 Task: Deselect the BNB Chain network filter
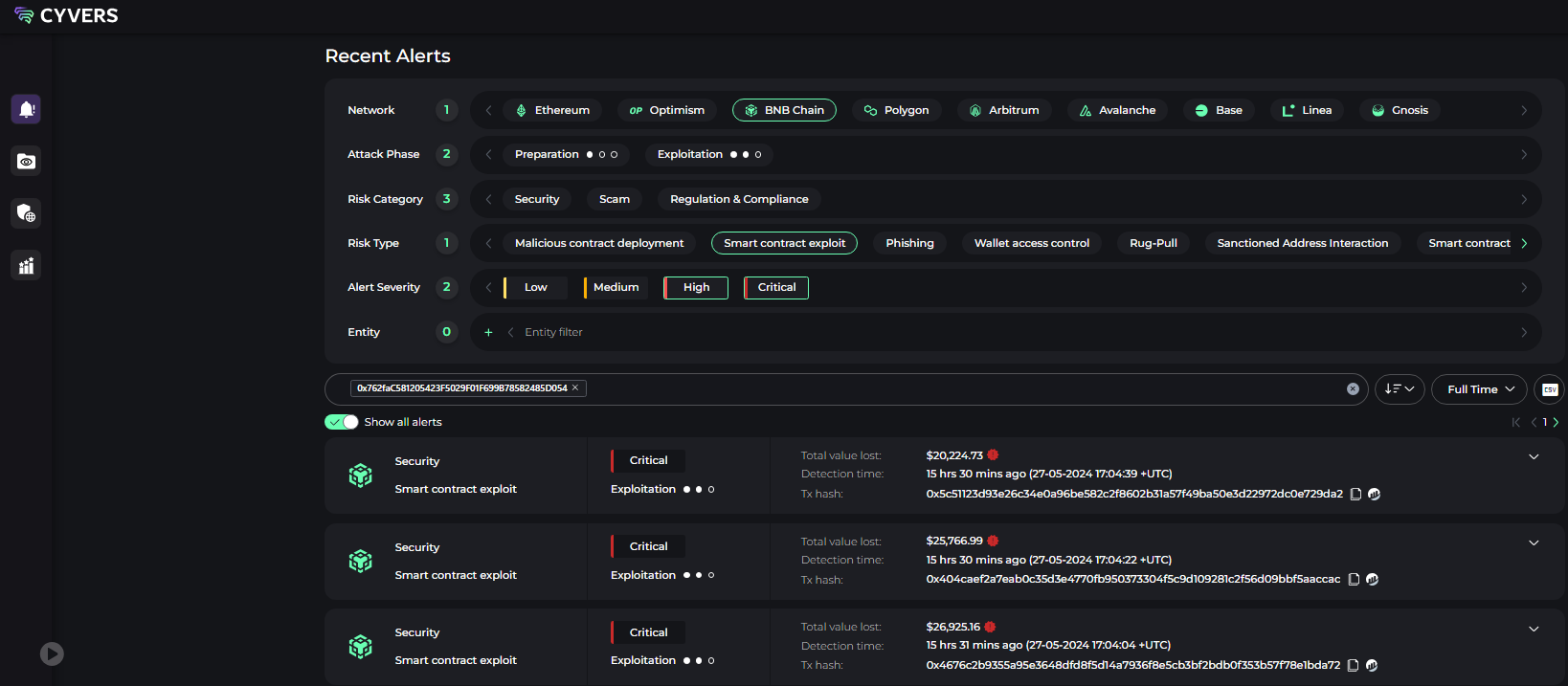pos(784,110)
